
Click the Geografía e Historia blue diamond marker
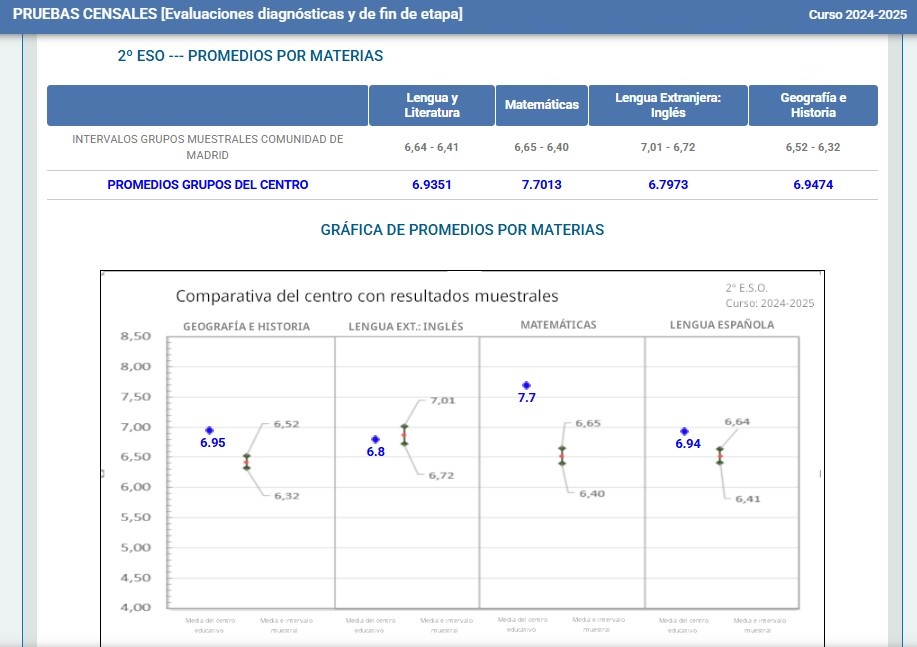(x=210, y=430)
